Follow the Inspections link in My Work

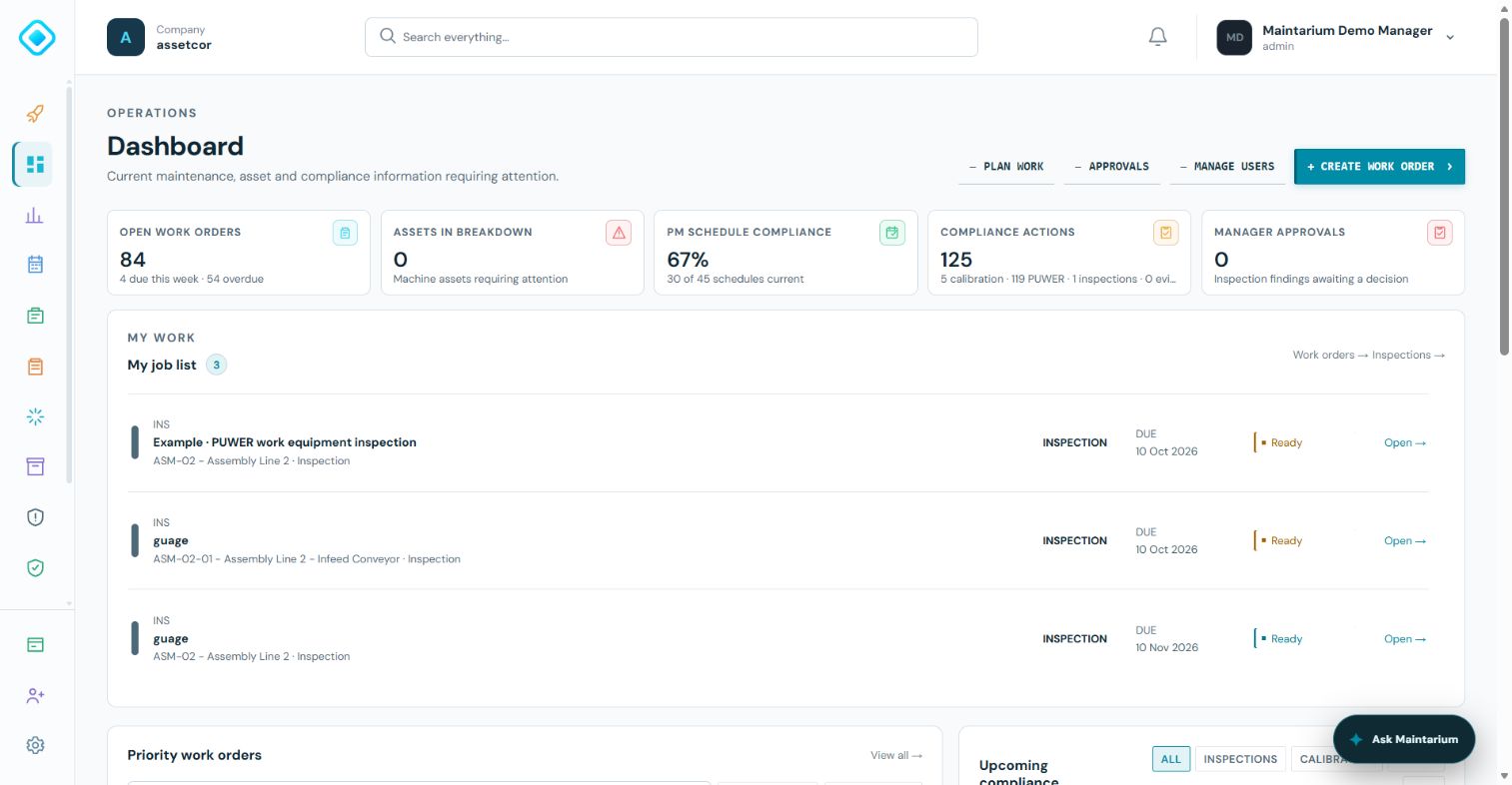tap(1408, 355)
